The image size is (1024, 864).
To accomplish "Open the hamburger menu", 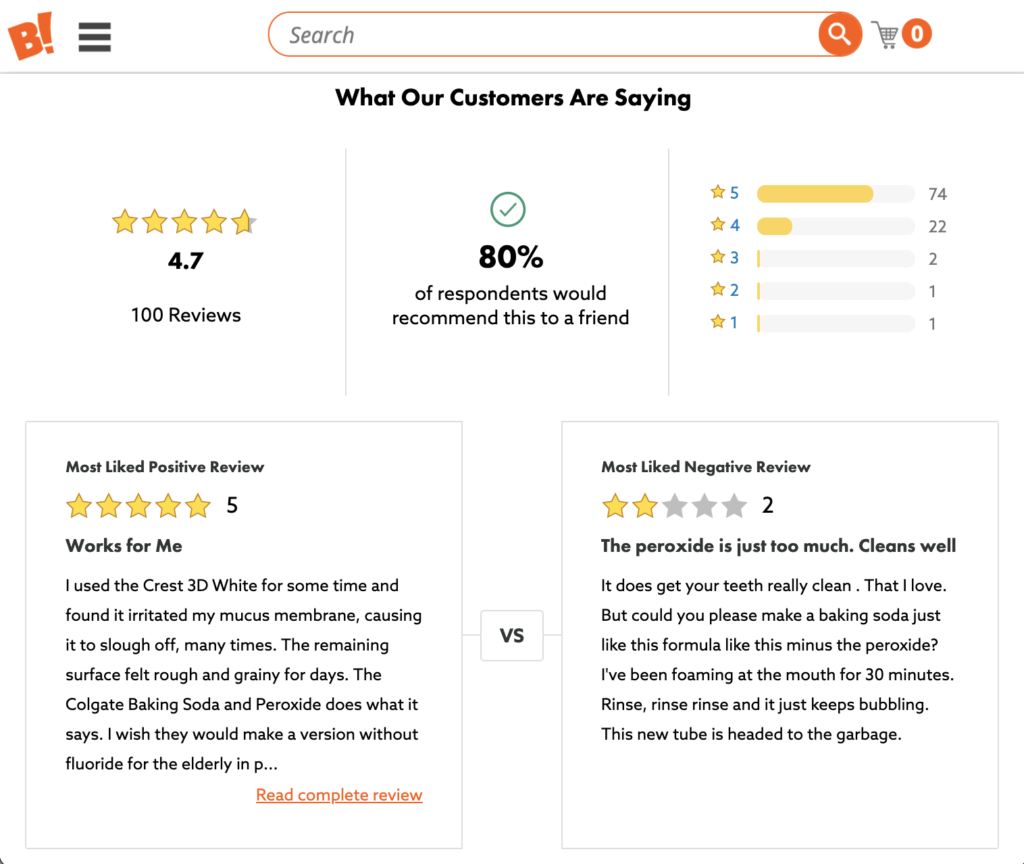I will pos(95,37).
